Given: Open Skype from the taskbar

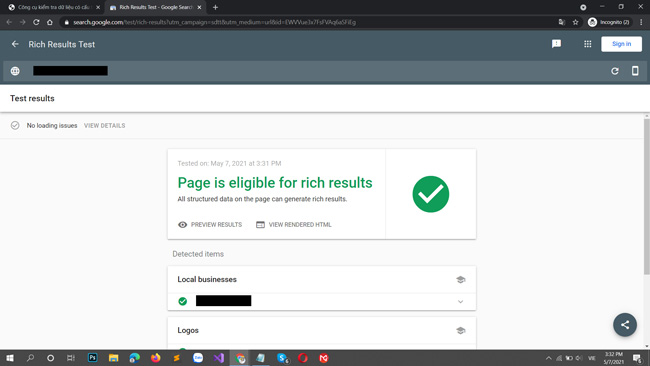Looking at the screenshot, I should 282,358.
